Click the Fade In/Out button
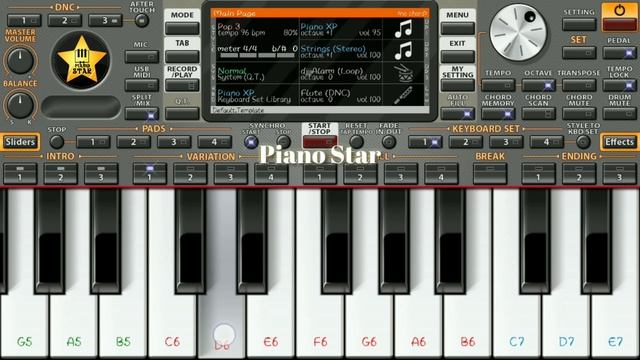640x360 pixels. tap(389, 142)
